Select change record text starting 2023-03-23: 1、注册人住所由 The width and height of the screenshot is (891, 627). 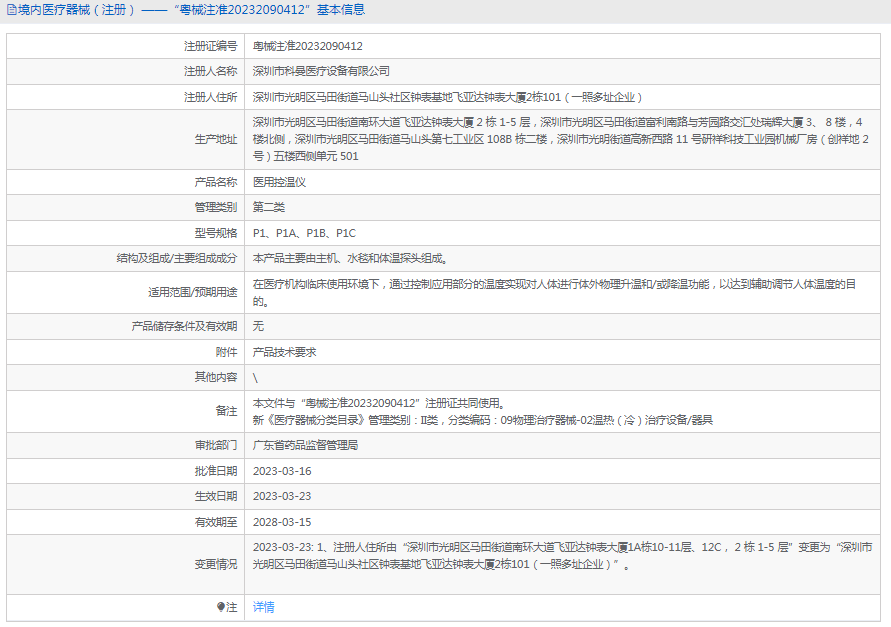pos(563,556)
